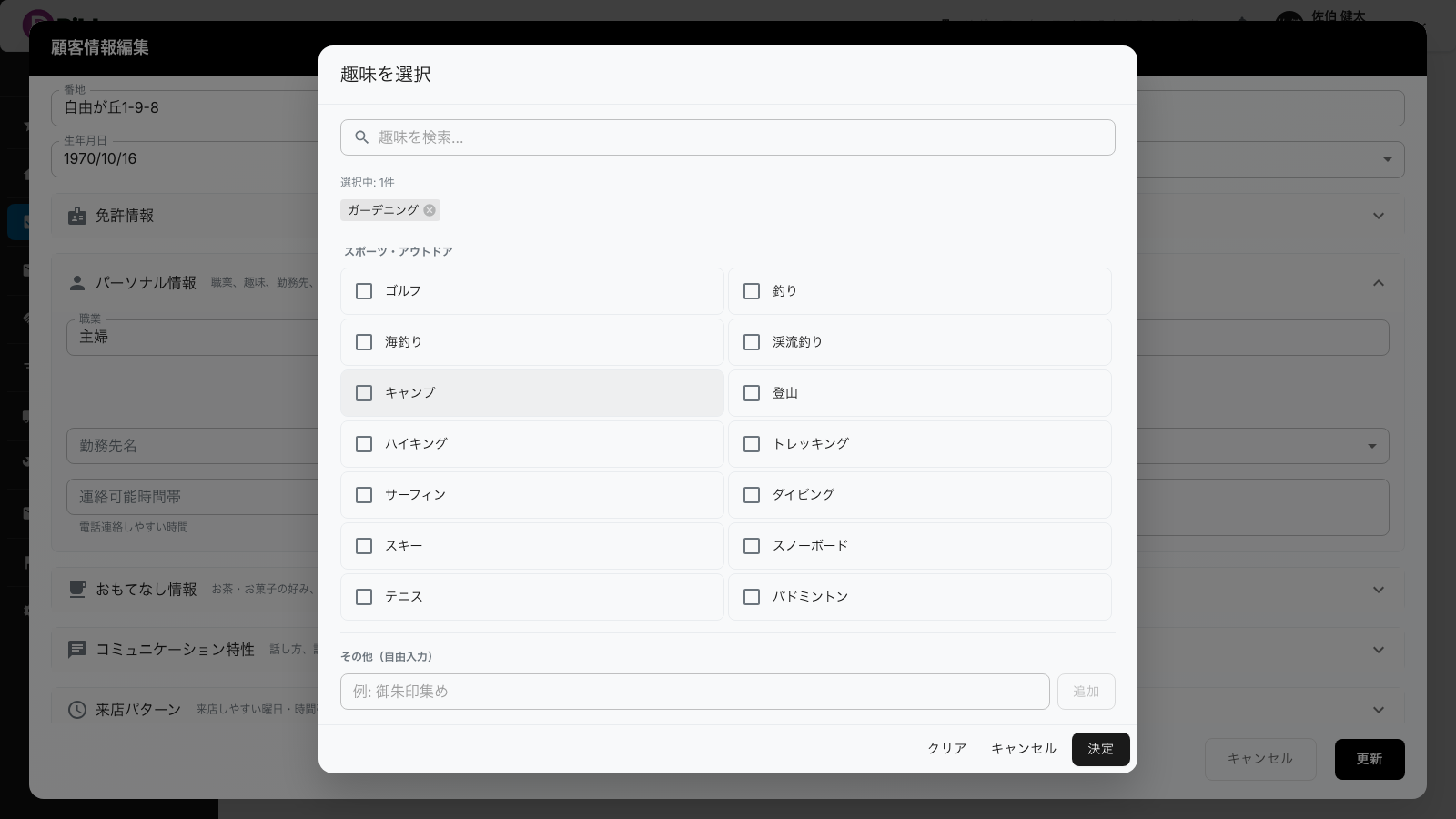Collapse the パーソナル情報 section chevron

pos(1379,283)
